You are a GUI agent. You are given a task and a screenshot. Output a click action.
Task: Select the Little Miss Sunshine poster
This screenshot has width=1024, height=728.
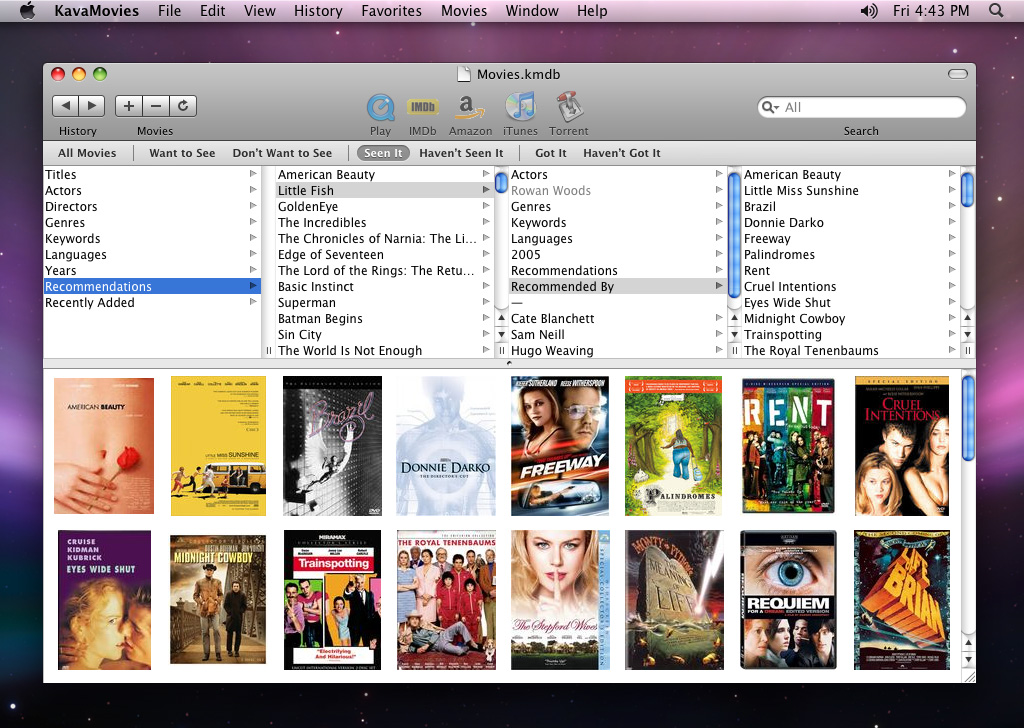218,446
